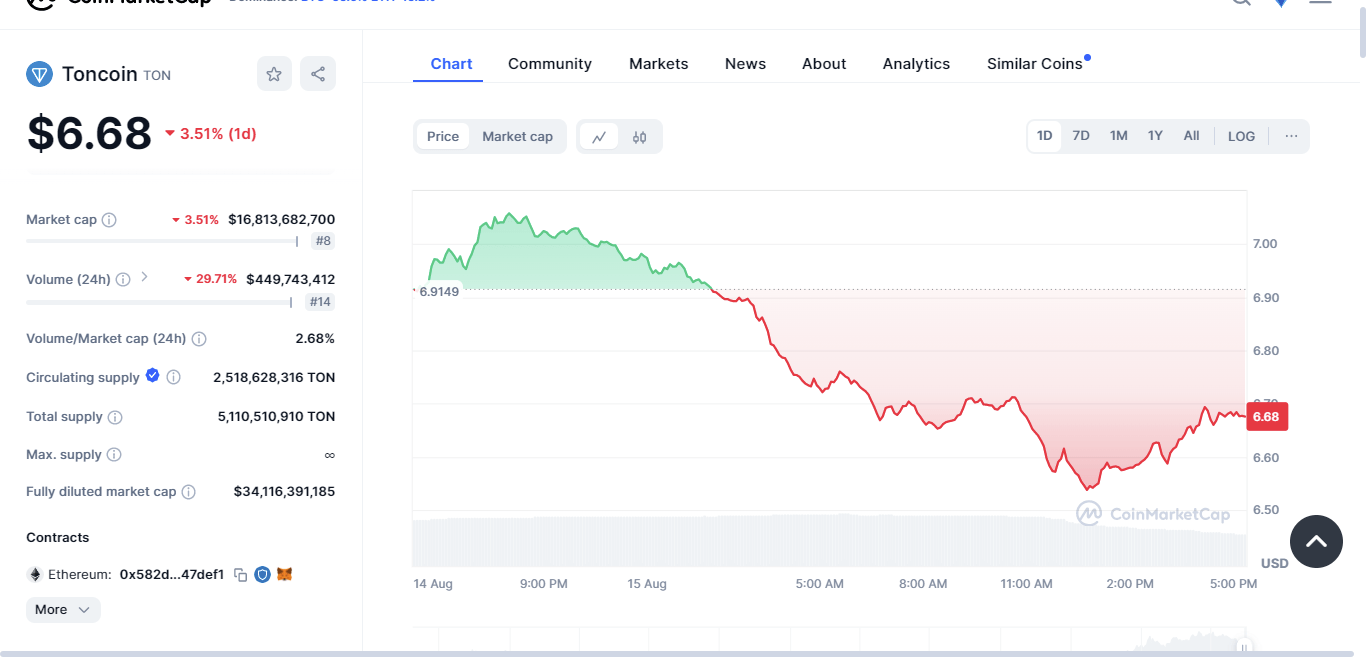
Task: Click the 6.68 current price label on chart
Action: [1266, 417]
